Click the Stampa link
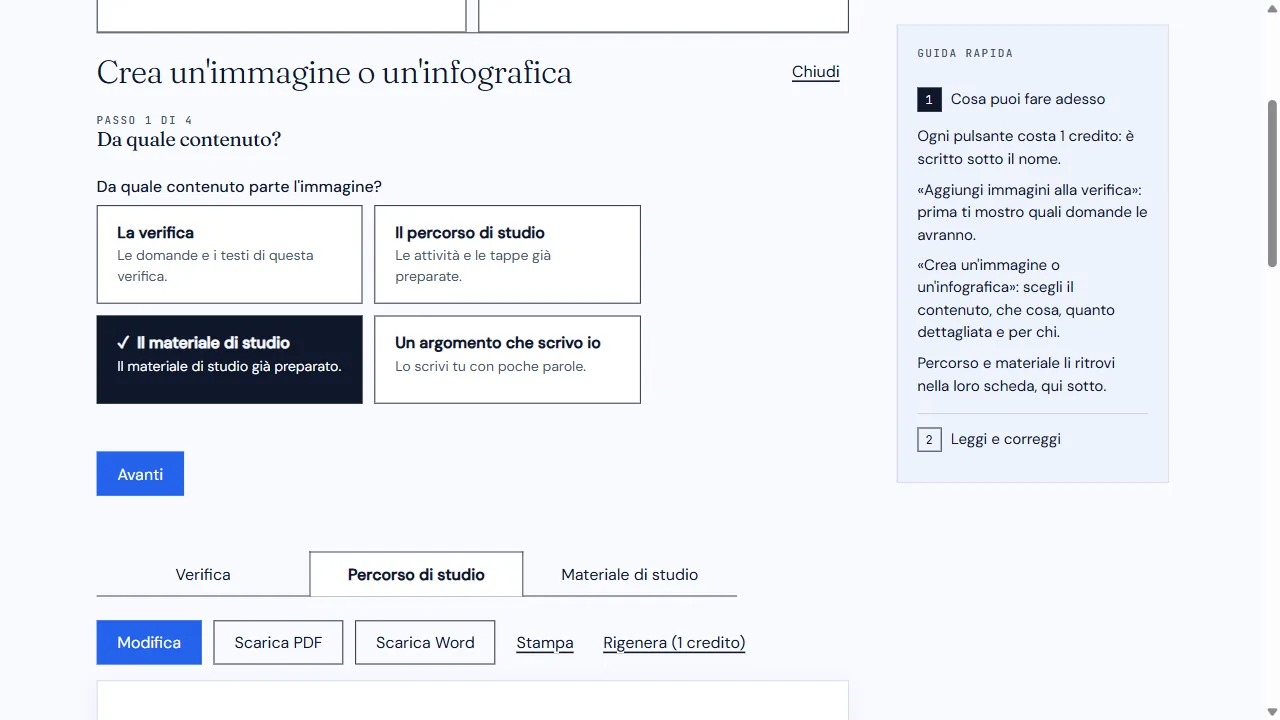 tap(545, 643)
